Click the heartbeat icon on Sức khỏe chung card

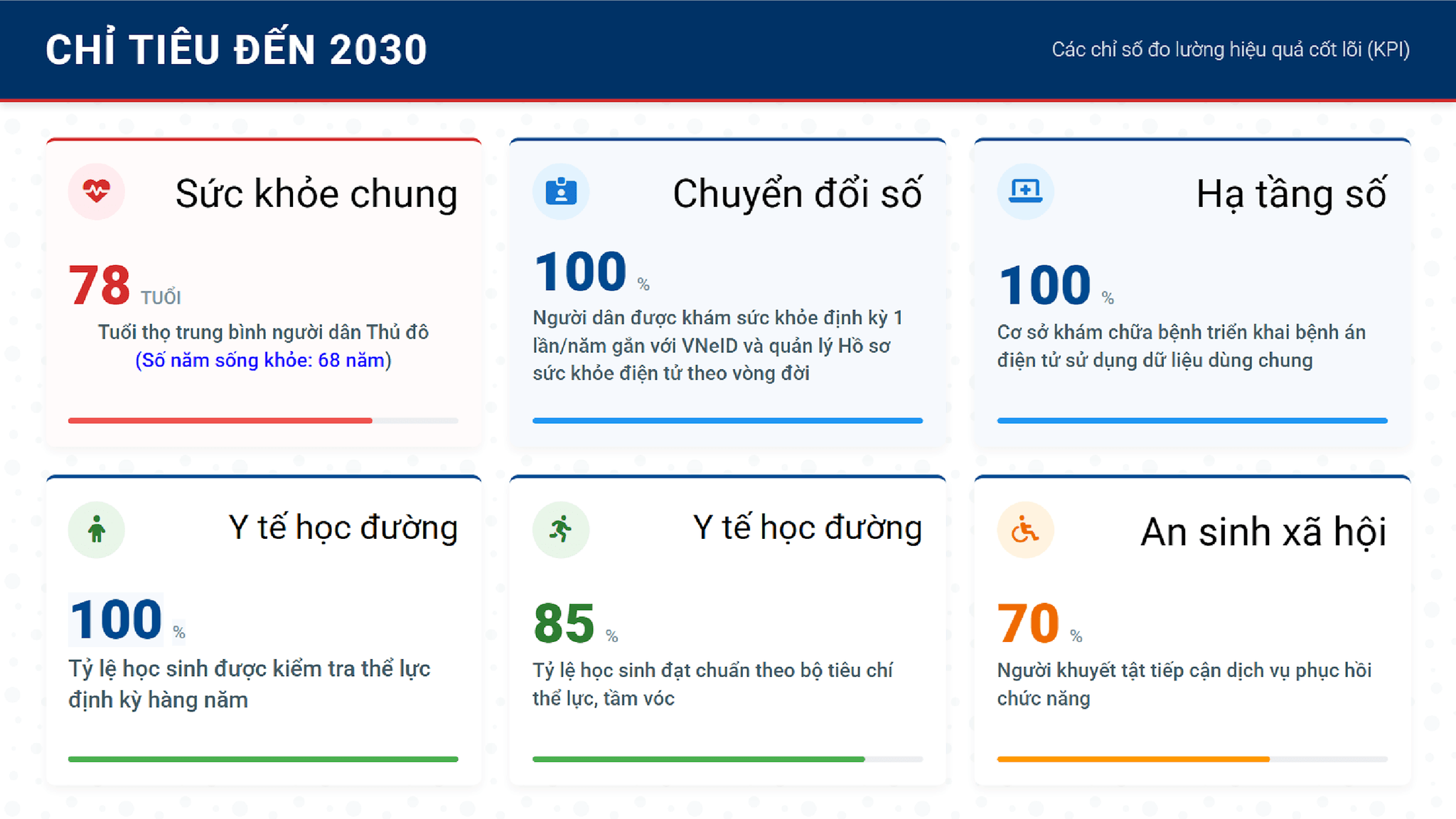97,191
